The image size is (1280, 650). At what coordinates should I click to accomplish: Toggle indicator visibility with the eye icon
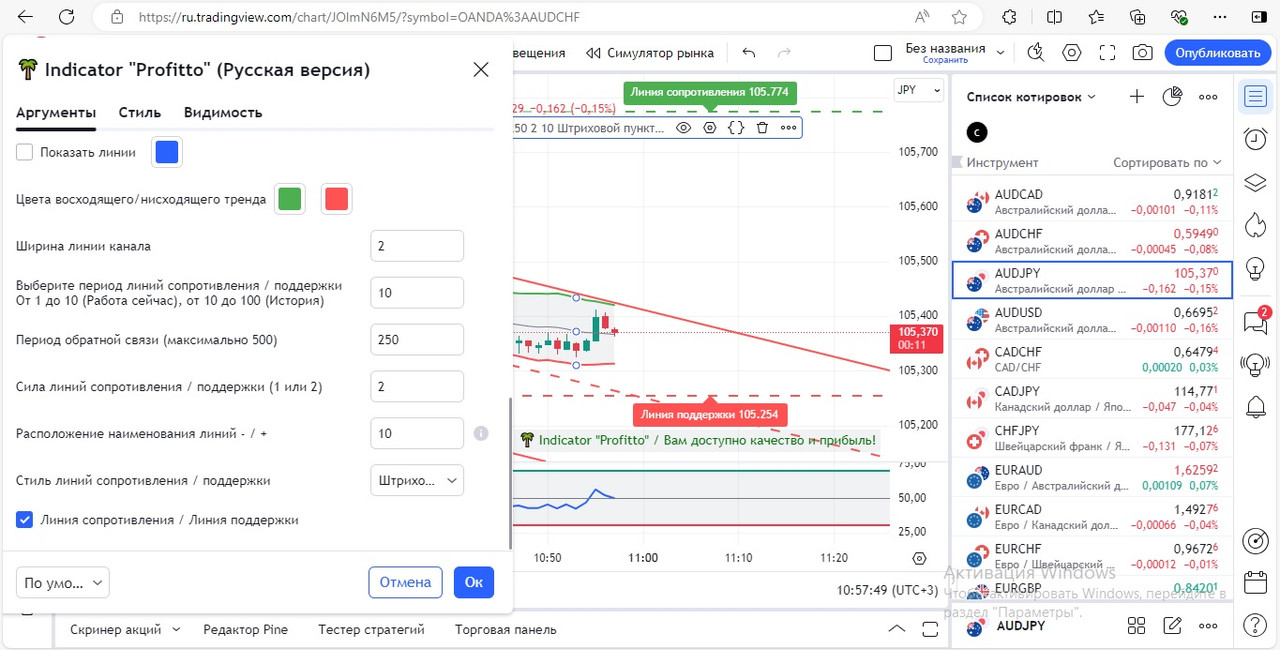point(684,128)
